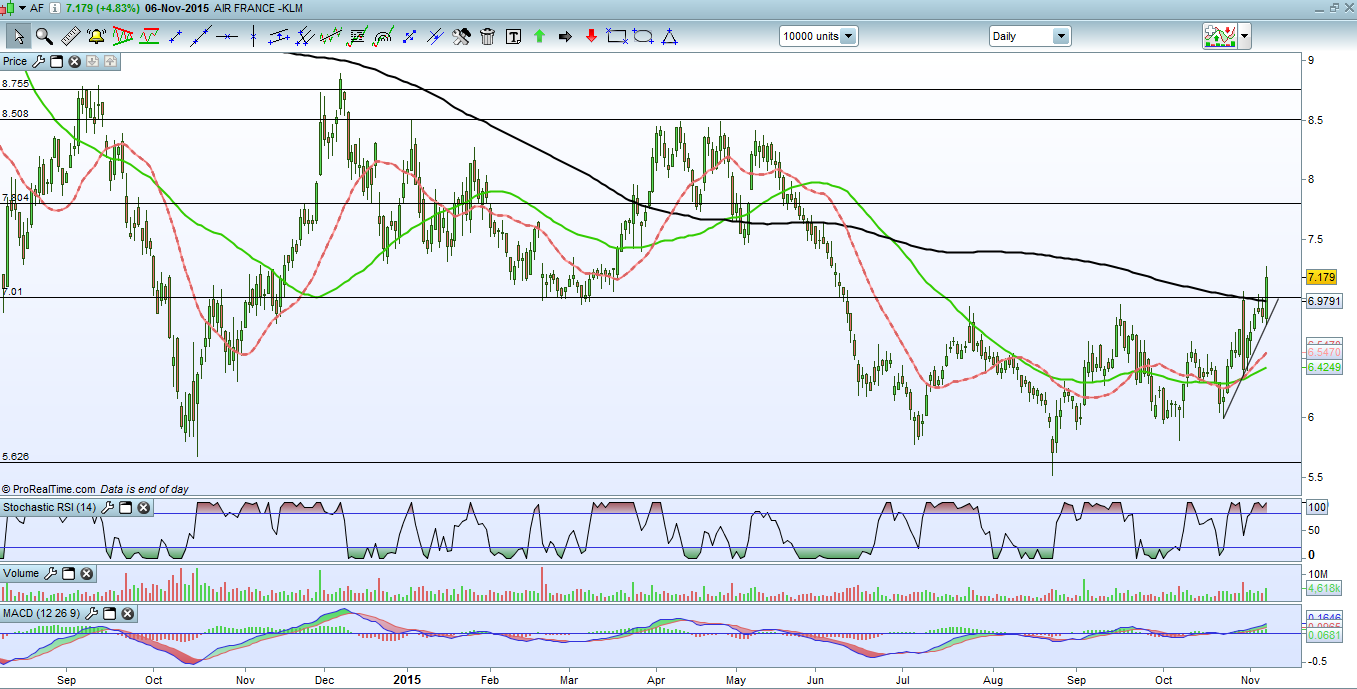Click the 6.9791 price axis label
Viewport: 1357px width, 689px height.
1324,300
